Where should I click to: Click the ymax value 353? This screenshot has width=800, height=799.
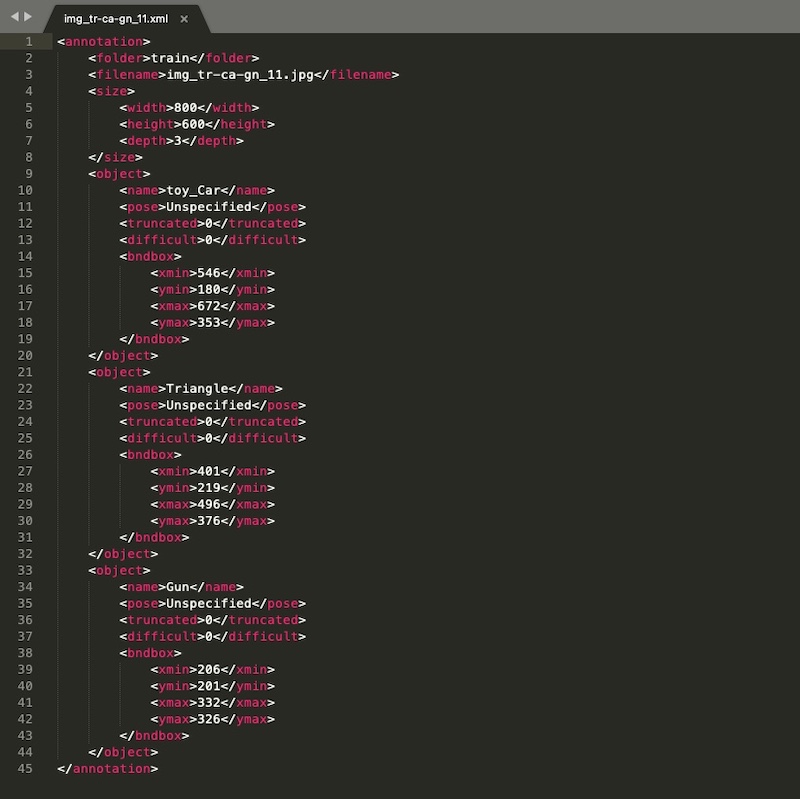coord(209,322)
